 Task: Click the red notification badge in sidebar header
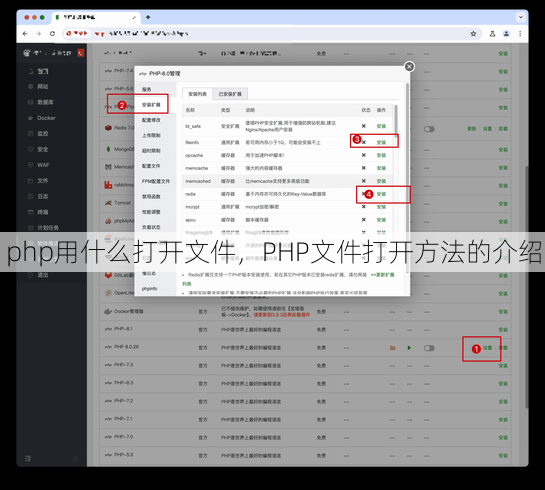81,53
